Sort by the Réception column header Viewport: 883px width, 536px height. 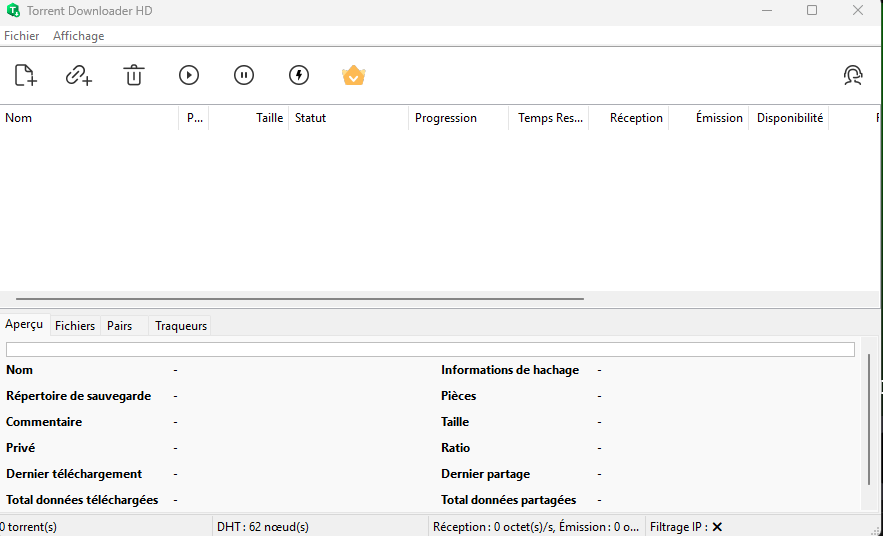coord(628,118)
